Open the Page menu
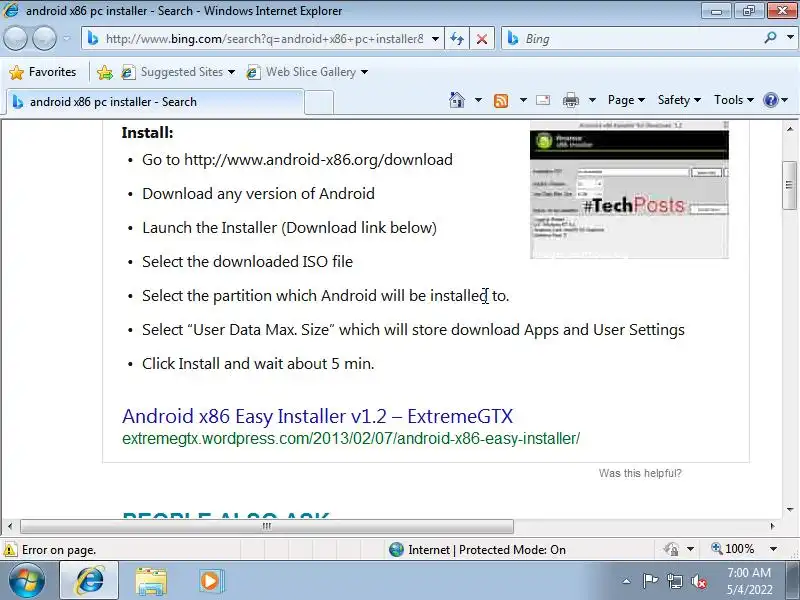This screenshot has height=600, width=800. tap(626, 100)
